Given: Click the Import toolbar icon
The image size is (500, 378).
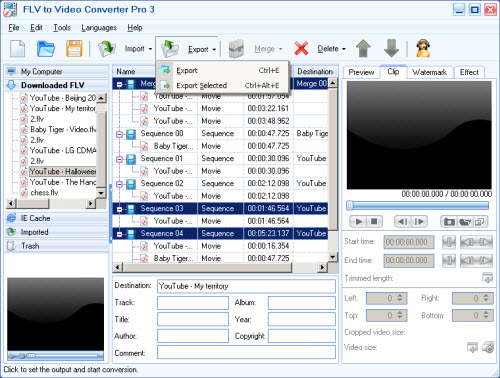Looking at the screenshot, I should (107, 49).
